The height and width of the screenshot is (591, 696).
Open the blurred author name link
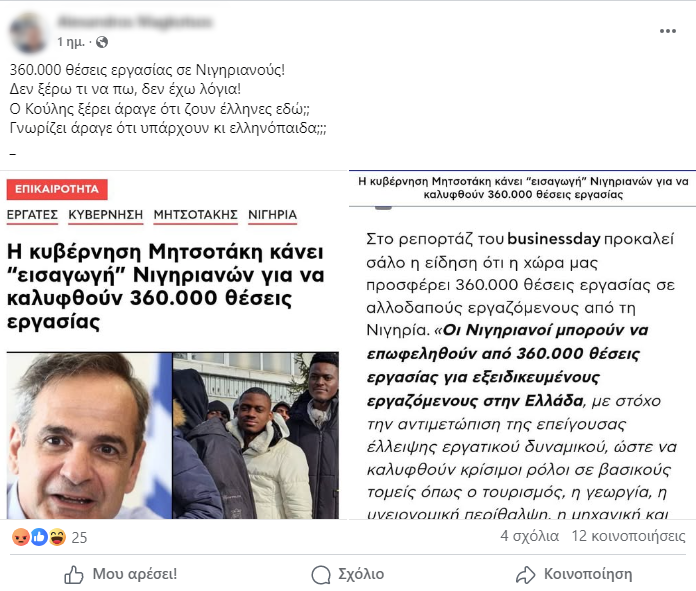[134, 22]
